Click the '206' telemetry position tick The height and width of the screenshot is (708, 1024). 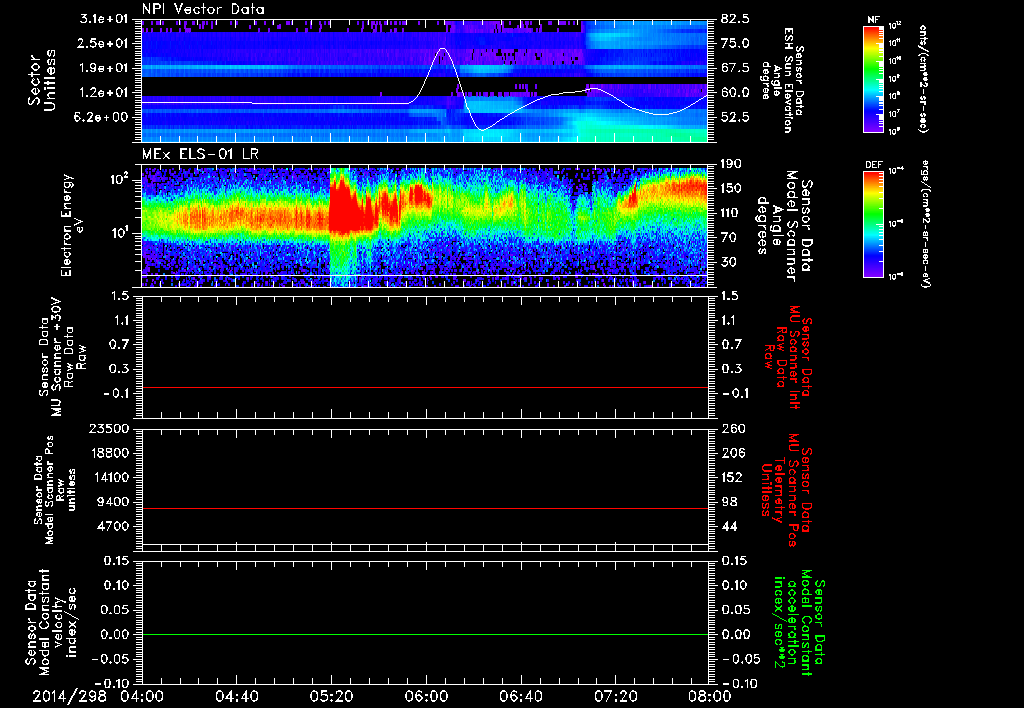731,453
